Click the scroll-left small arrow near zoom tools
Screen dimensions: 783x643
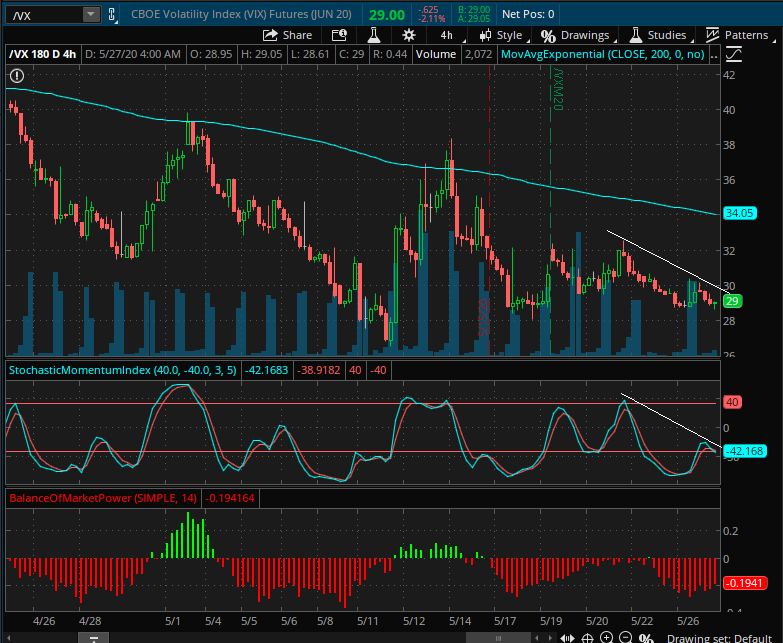[x=537, y=638]
